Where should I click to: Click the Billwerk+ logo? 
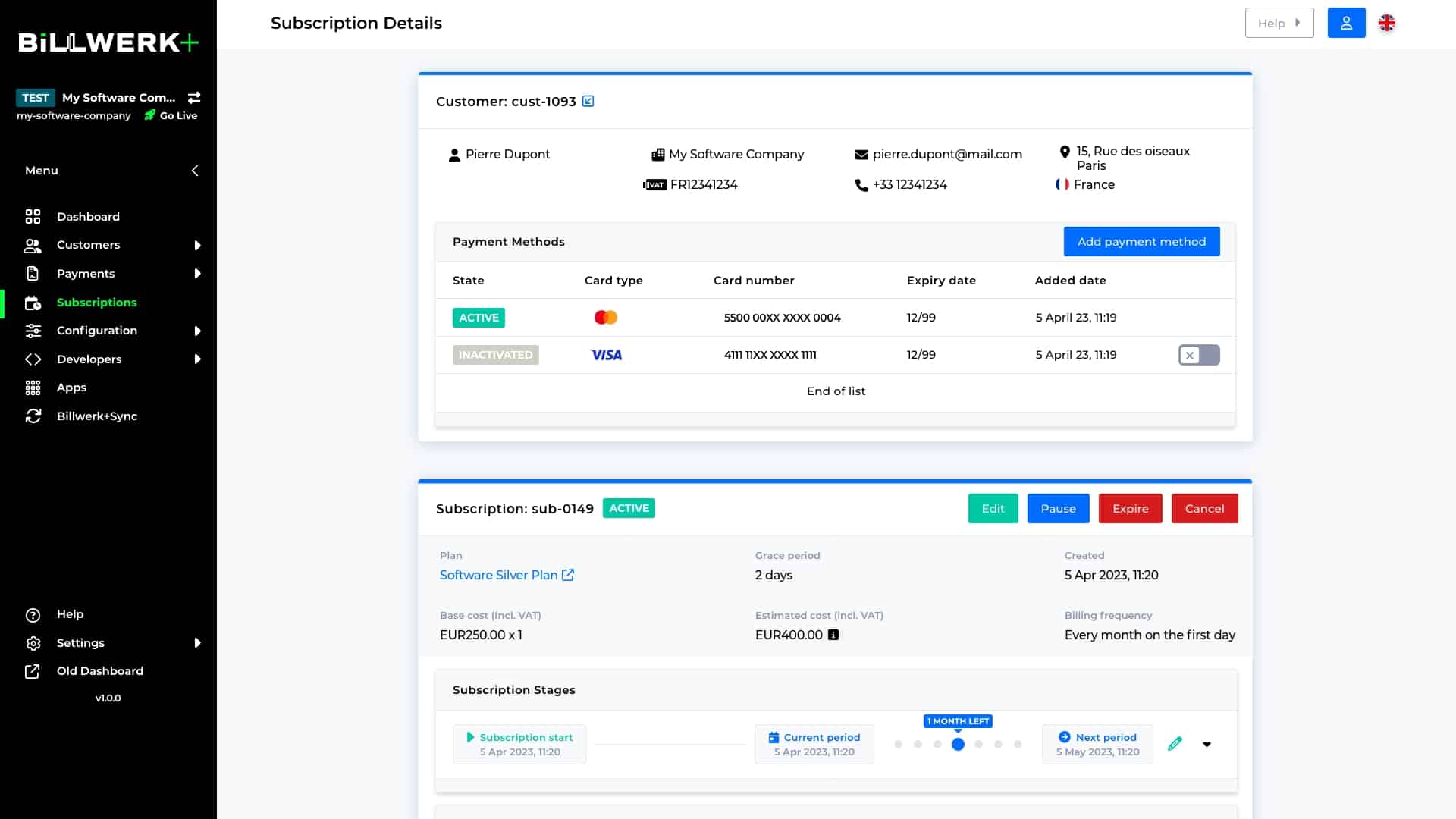(x=108, y=42)
